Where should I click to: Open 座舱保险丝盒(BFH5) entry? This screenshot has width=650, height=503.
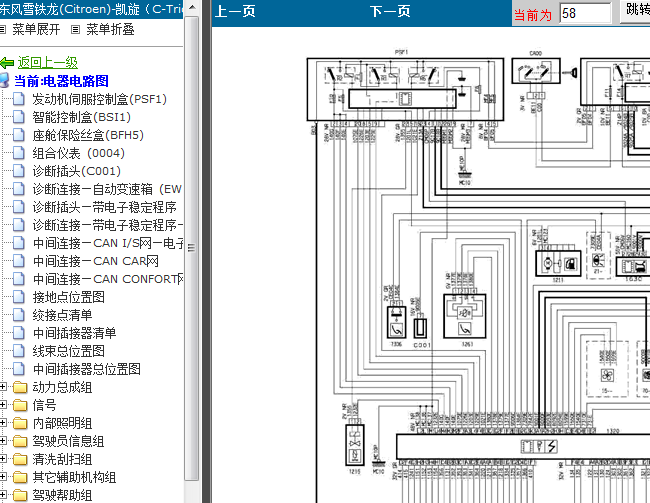(88, 135)
